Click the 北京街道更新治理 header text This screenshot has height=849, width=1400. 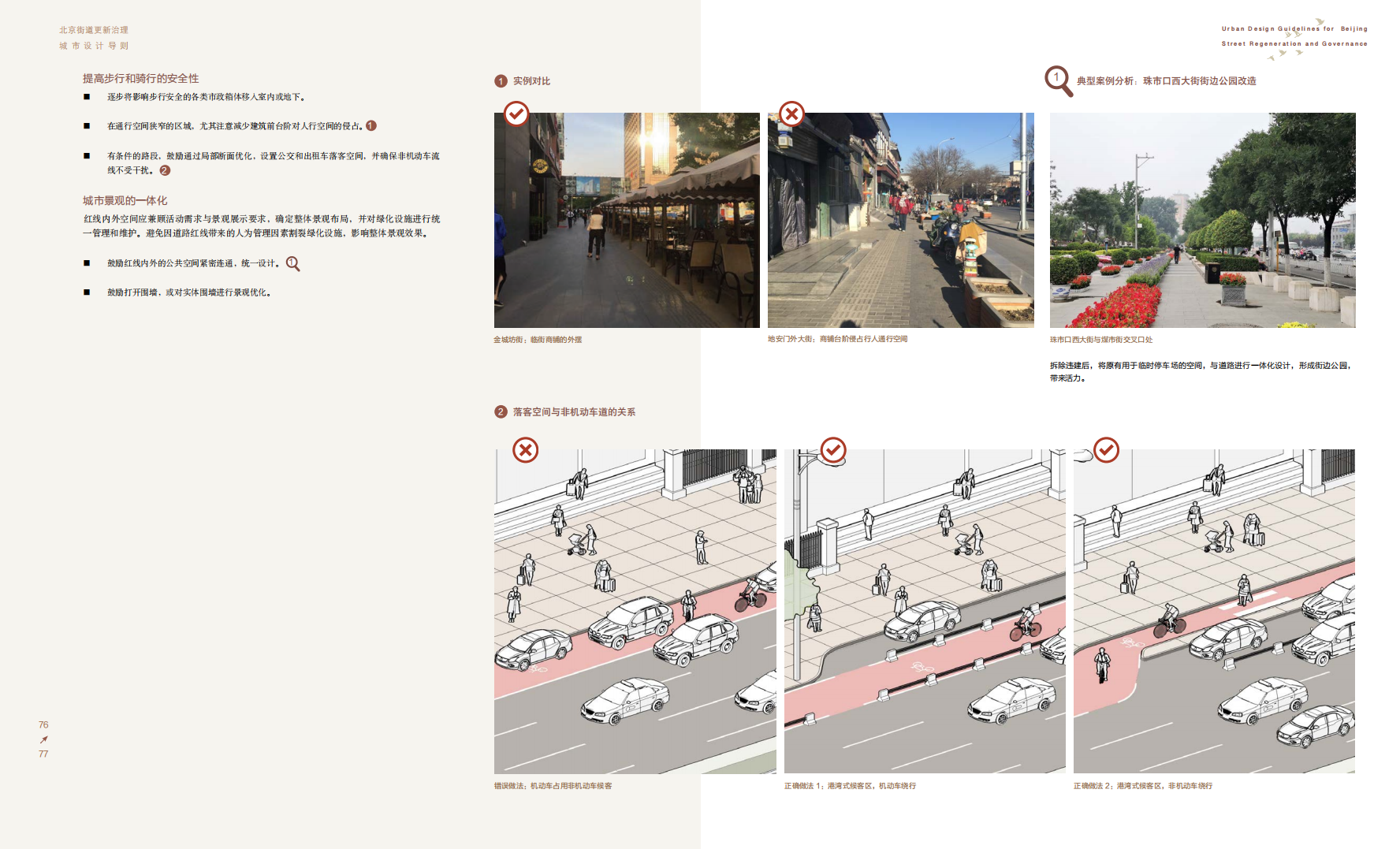[x=94, y=30]
